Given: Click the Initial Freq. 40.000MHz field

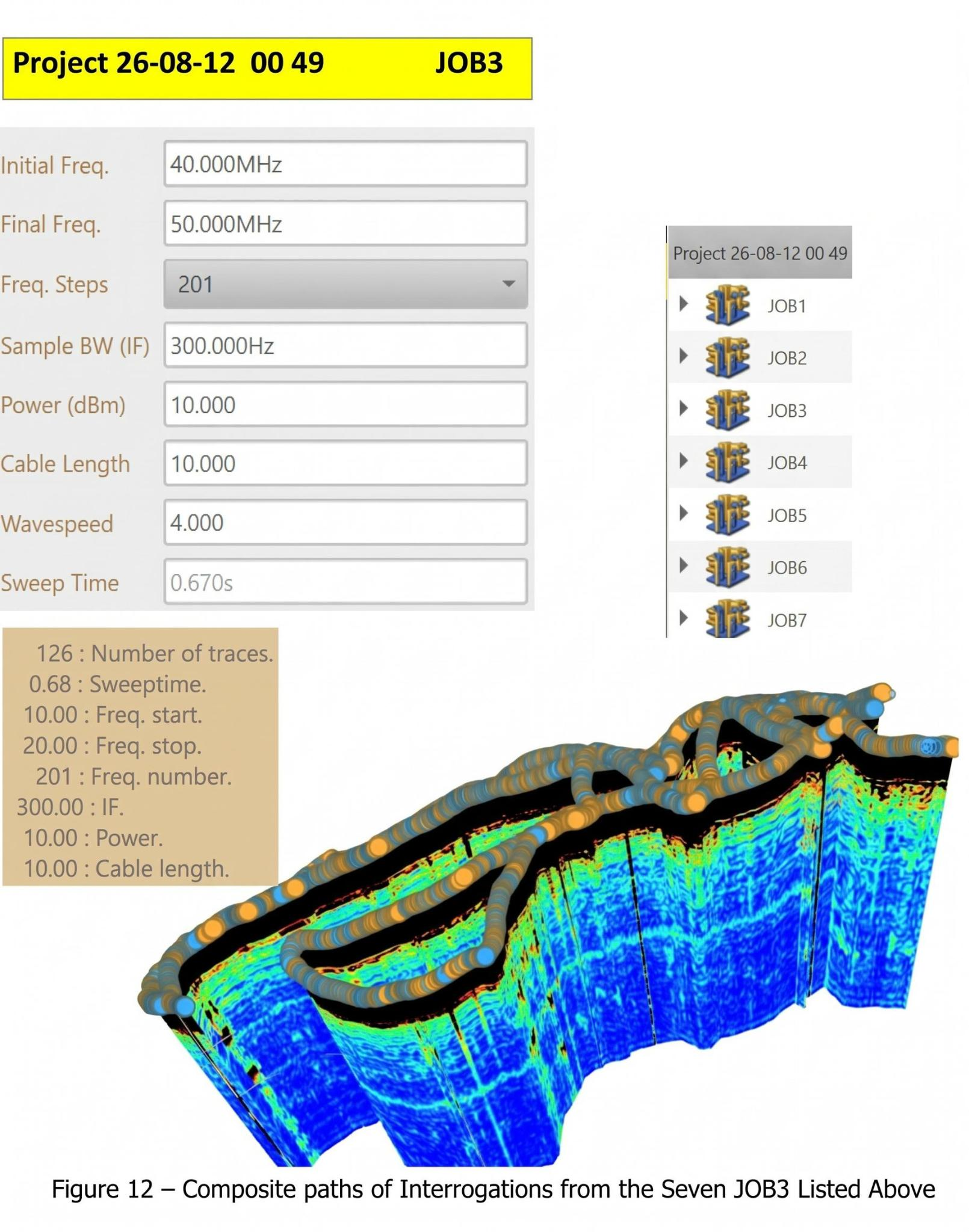Looking at the screenshot, I should 345,164.
